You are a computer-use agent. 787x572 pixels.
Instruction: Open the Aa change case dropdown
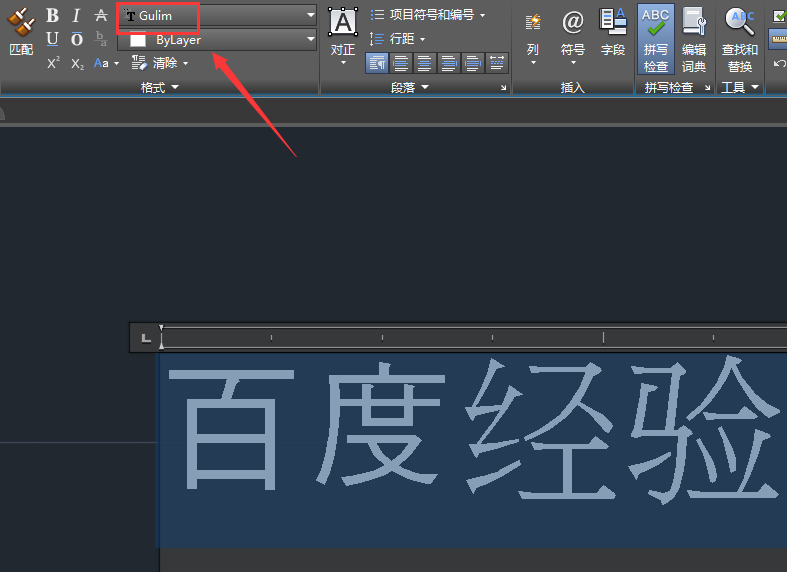coord(106,63)
